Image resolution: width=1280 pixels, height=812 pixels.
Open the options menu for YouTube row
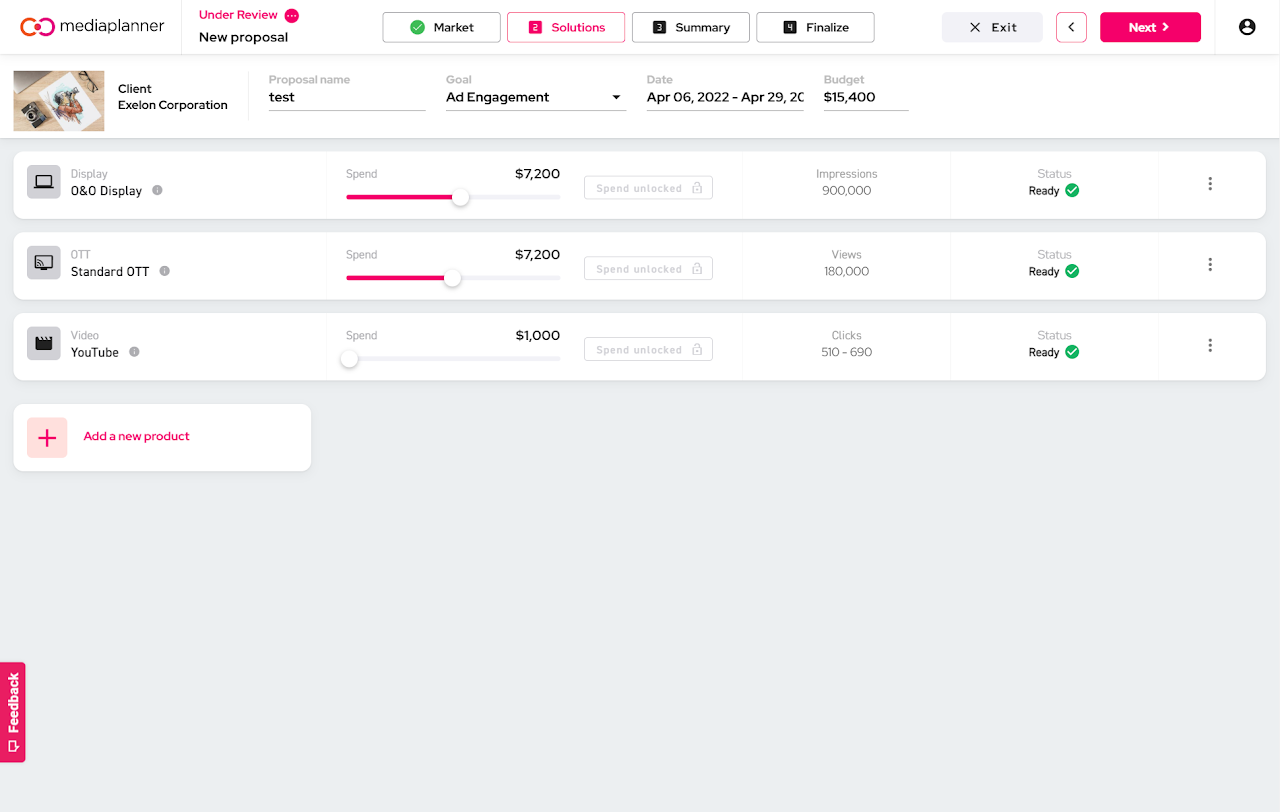point(1210,345)
